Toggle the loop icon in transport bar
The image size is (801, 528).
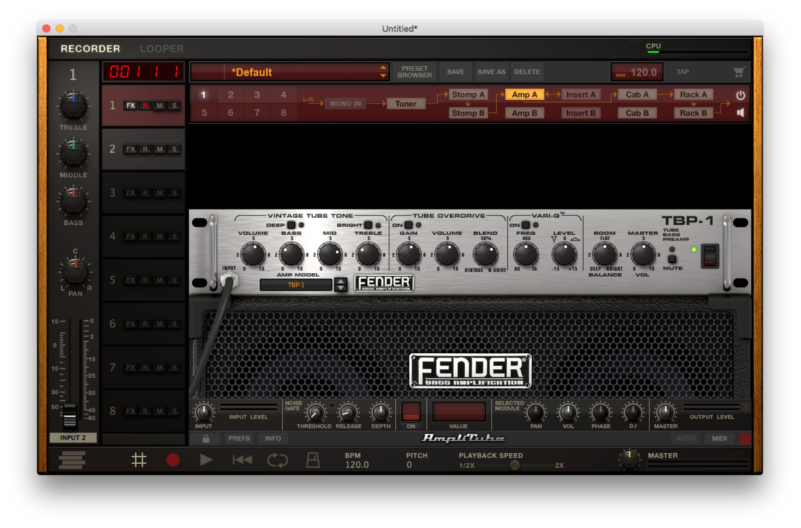tap(277, 460)
